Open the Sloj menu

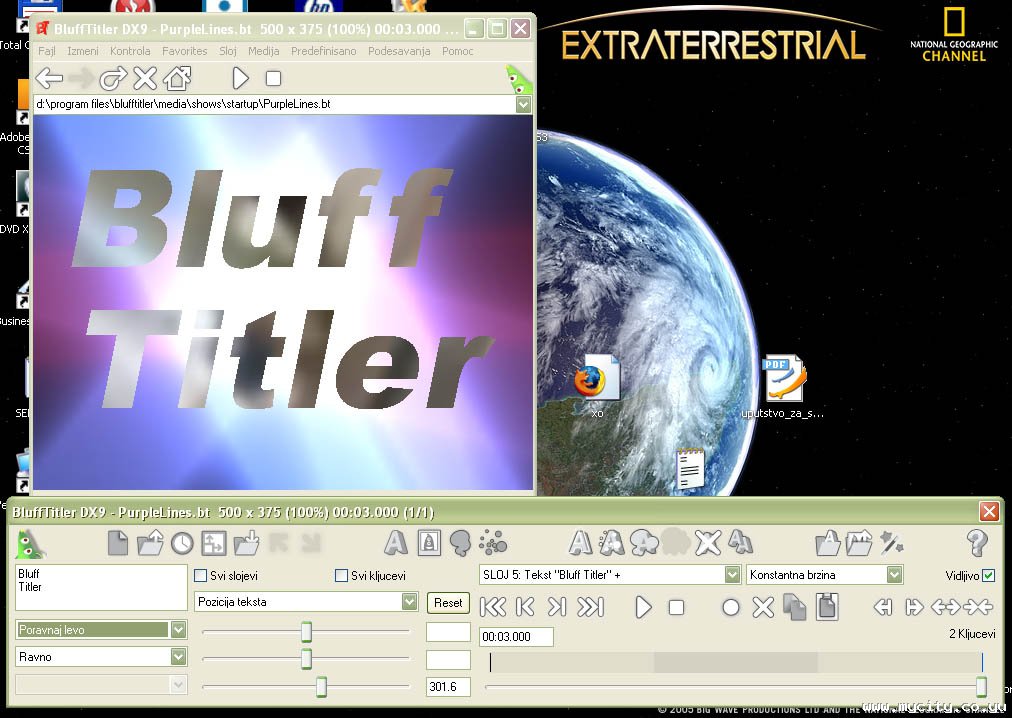click(x=228, y=51)
